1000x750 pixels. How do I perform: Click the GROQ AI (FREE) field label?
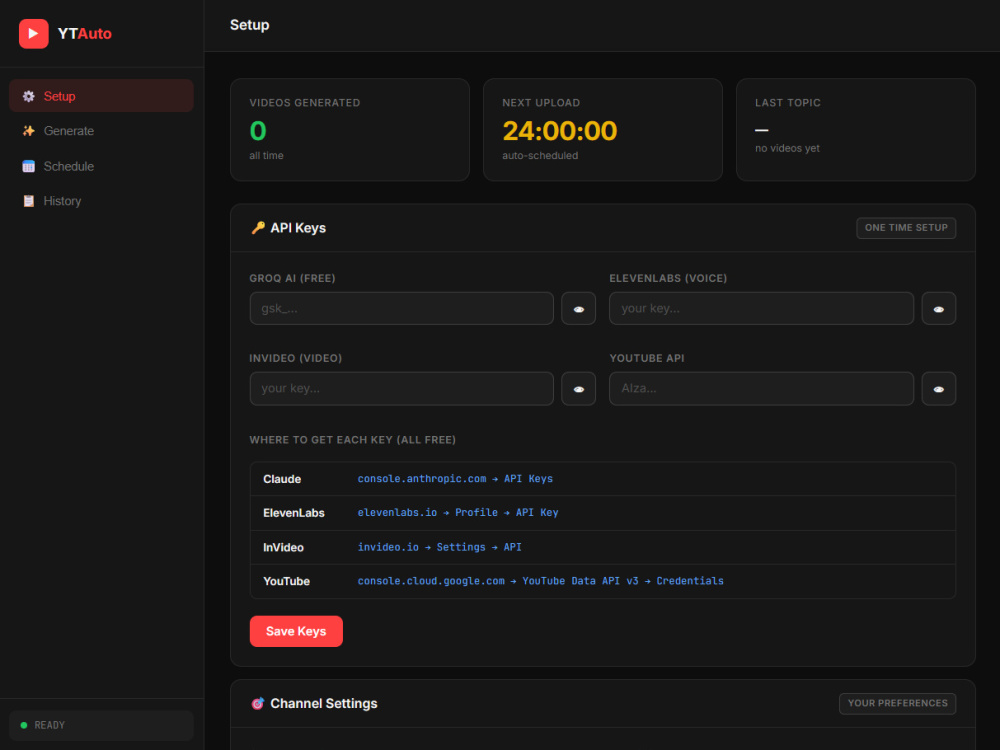click(292, 278)
